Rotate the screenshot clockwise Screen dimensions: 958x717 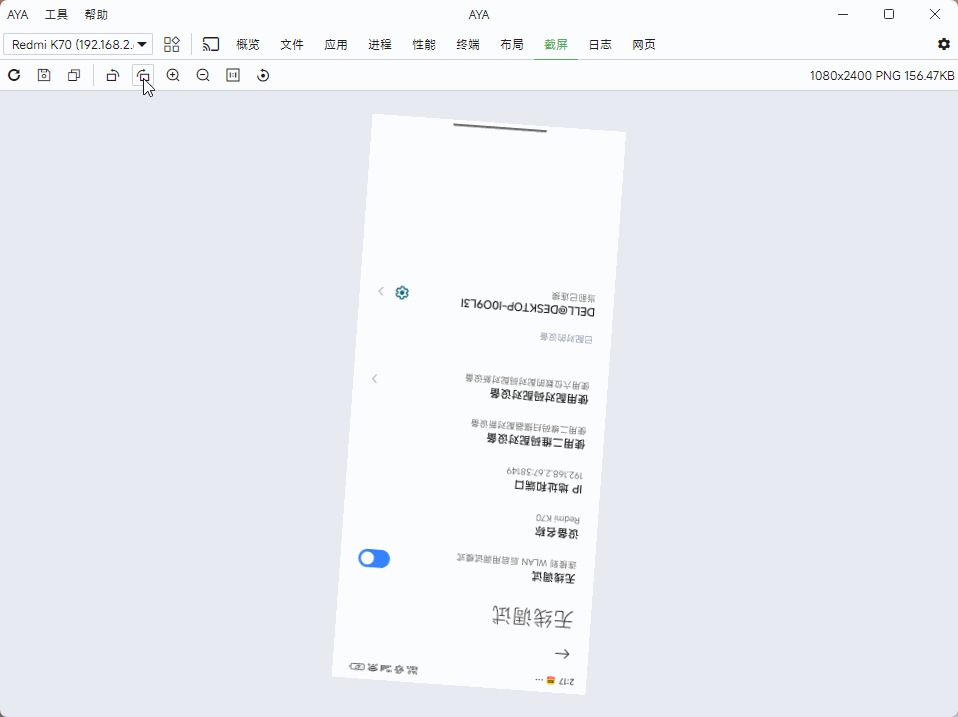pos(143,75)
